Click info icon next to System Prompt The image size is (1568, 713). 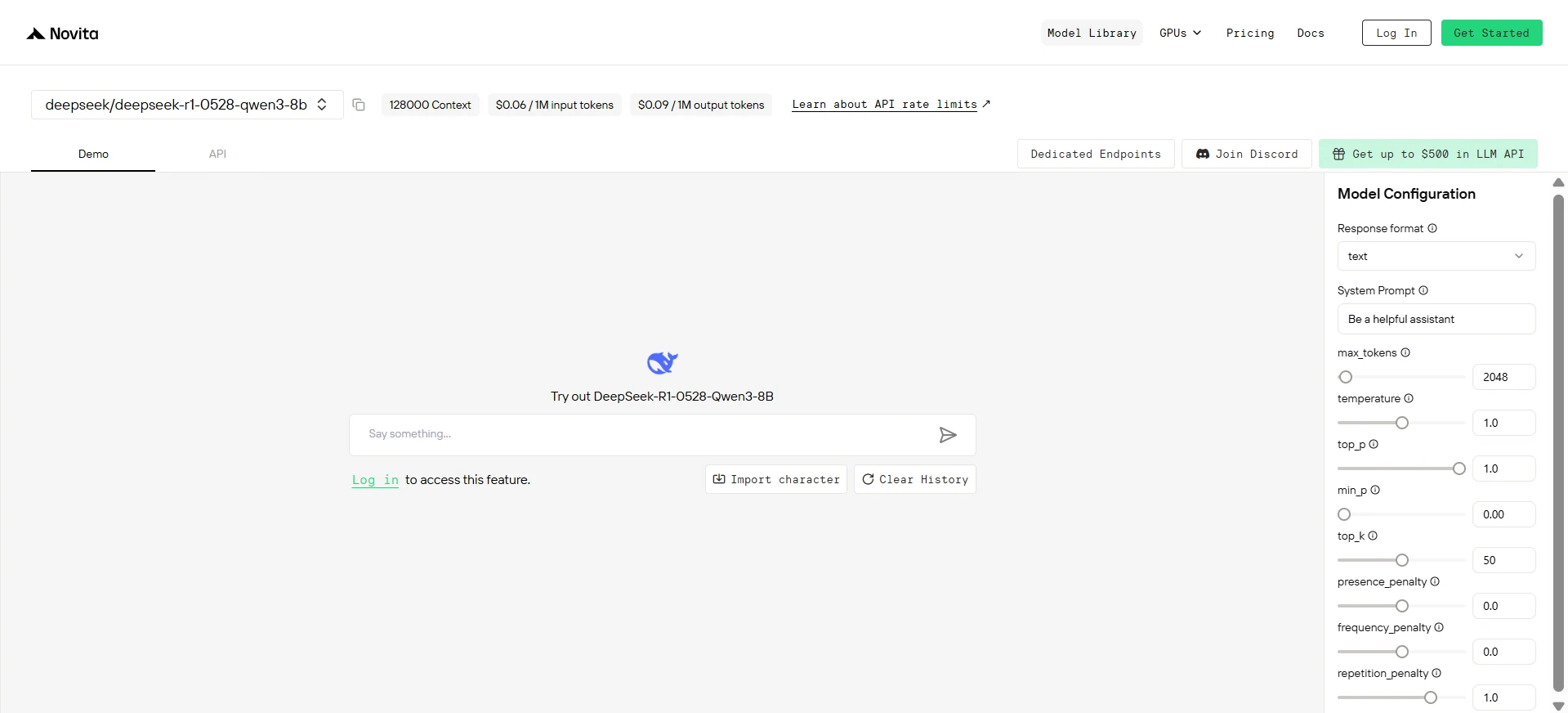click(x=1423, y=290)
